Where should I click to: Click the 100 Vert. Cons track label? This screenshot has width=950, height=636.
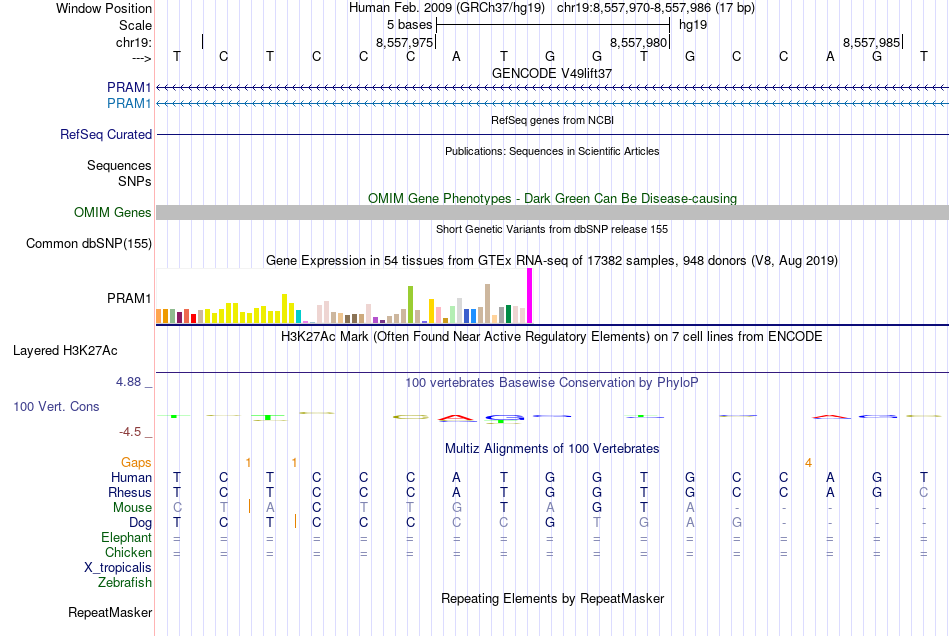(x=56, y=406)
